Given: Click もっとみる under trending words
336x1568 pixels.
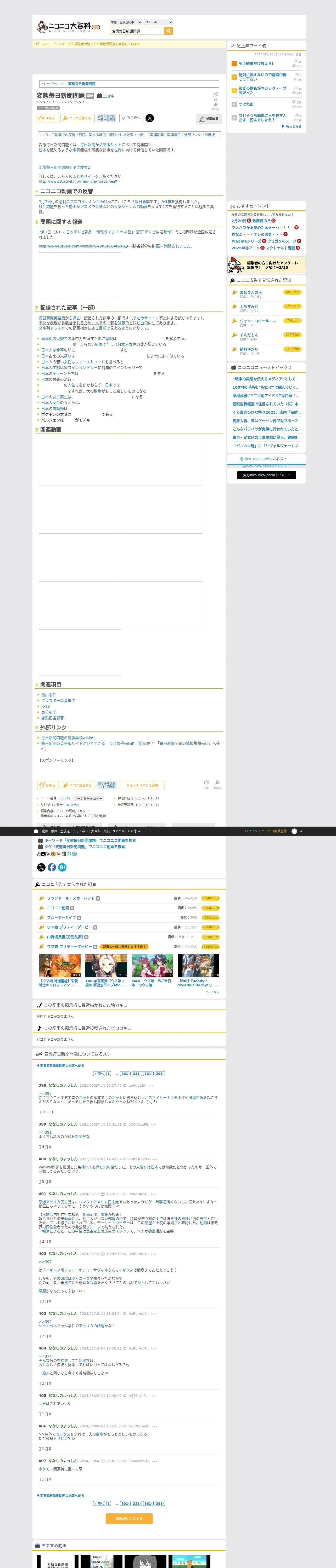Looking at the screenshot, I should click(x=292, y=126).
